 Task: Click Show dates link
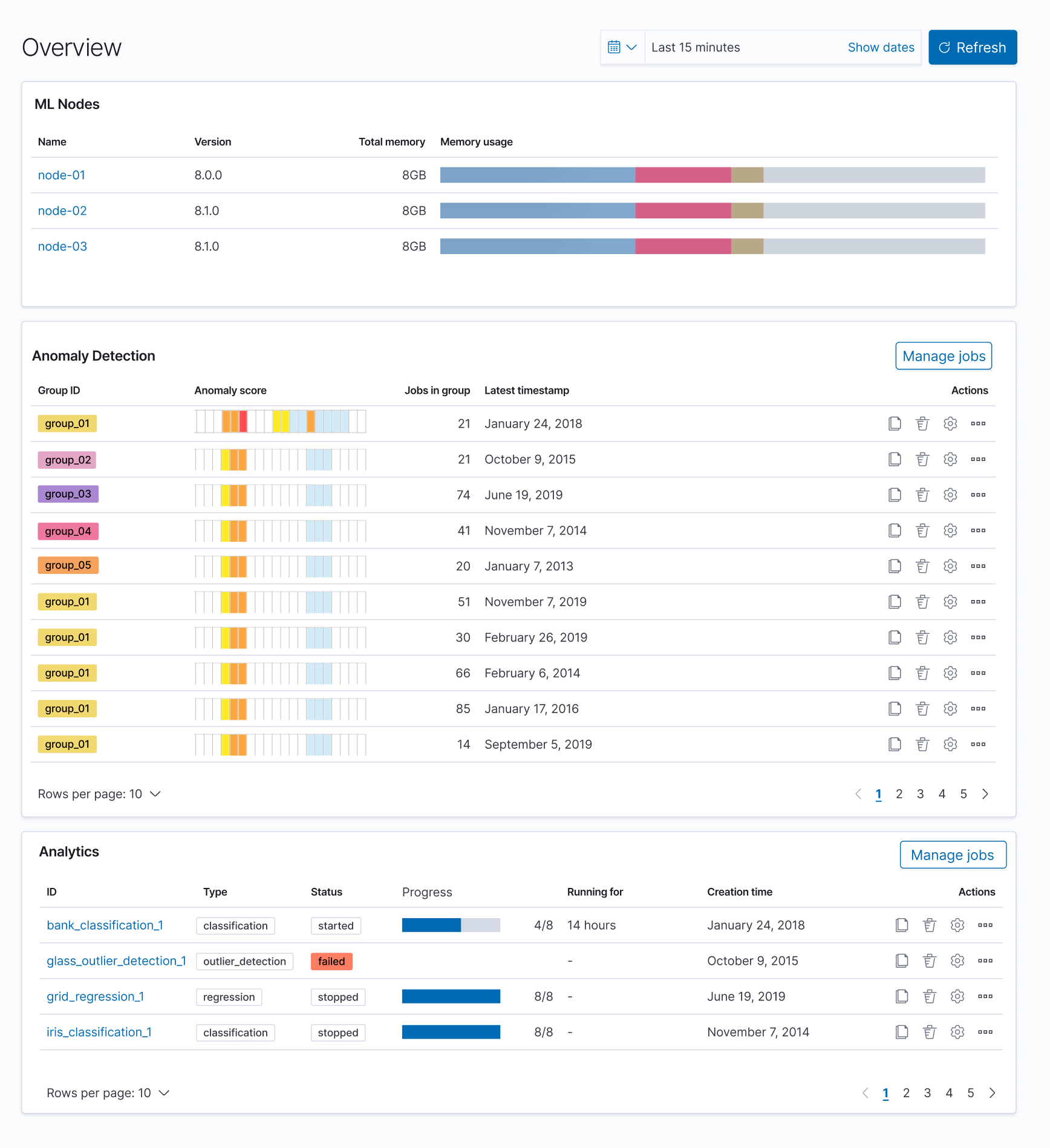coord(881,47)
